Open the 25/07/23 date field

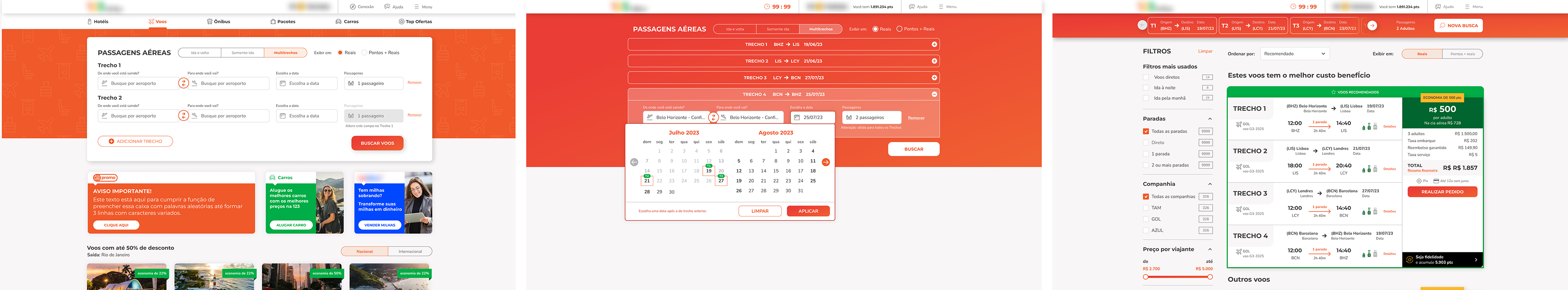point(813,117)
